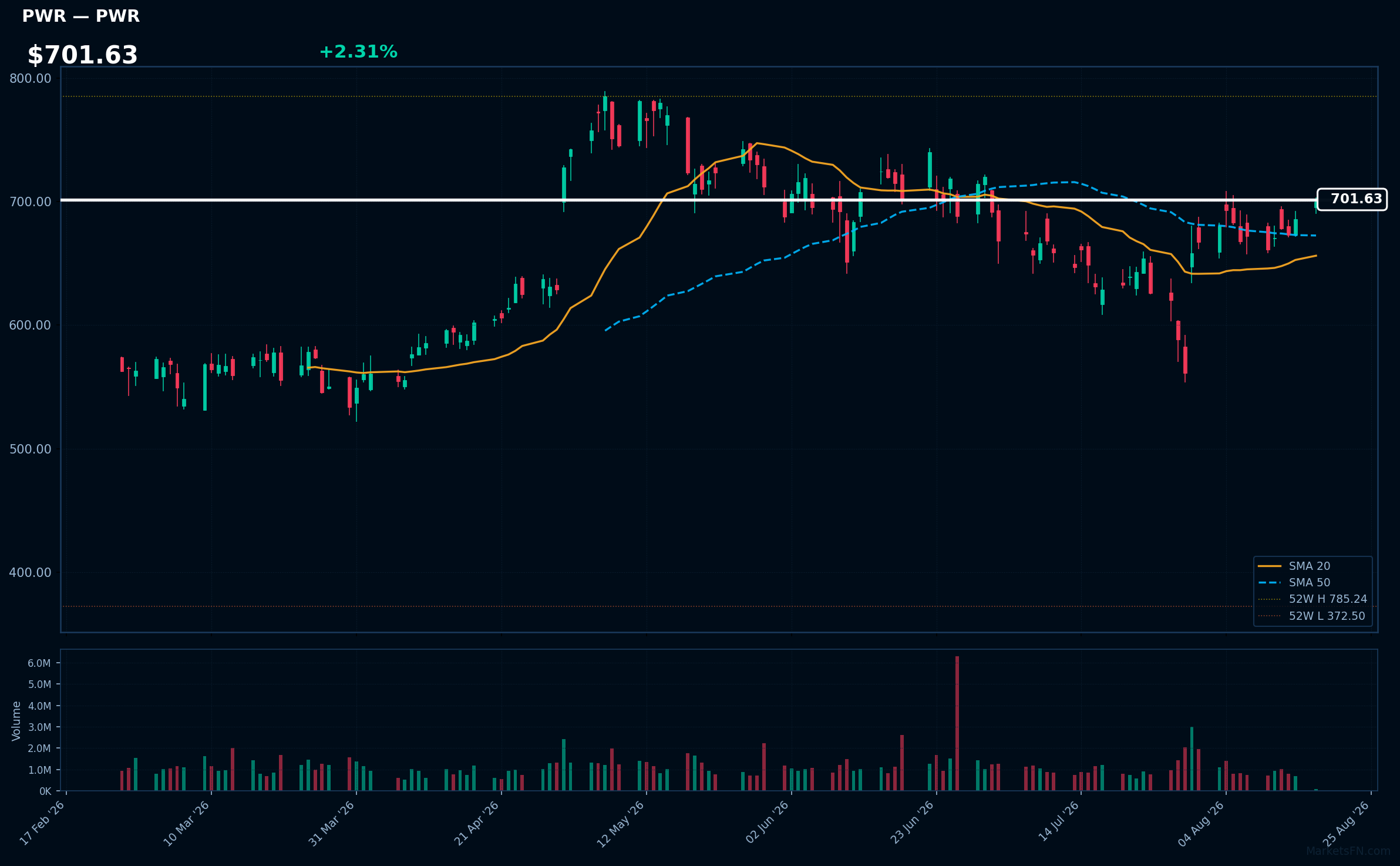Click the "PWR — PWR" chart title
This screenshot has height=866, width=1400.
pyautogui.click(x=81, y=16)
